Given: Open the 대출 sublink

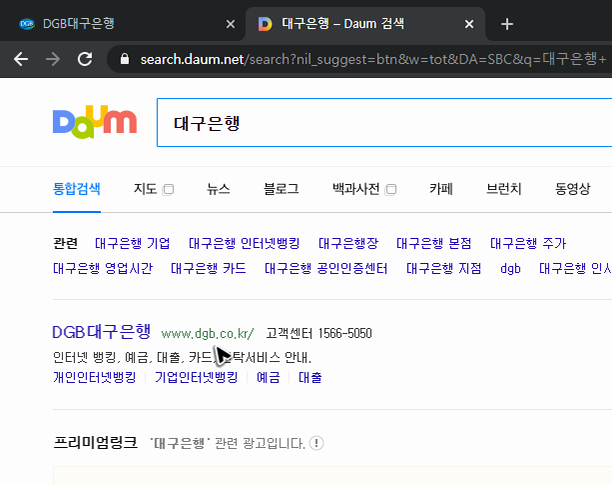Looking at the screenshot, I should click(310, 377).
